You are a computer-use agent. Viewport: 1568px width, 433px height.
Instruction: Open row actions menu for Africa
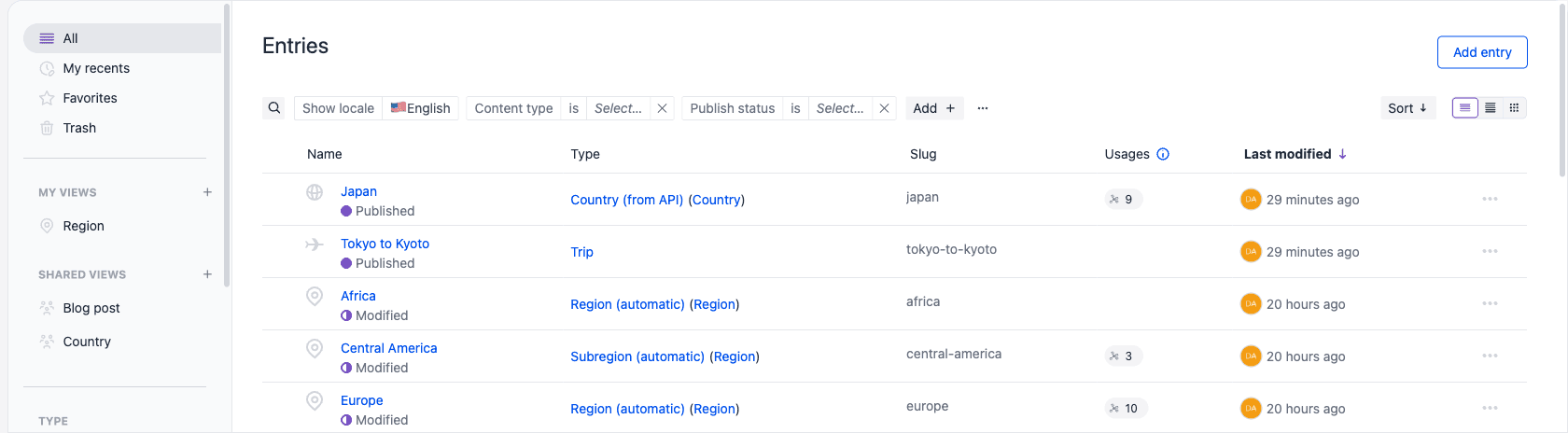(x=1490, y=303)
